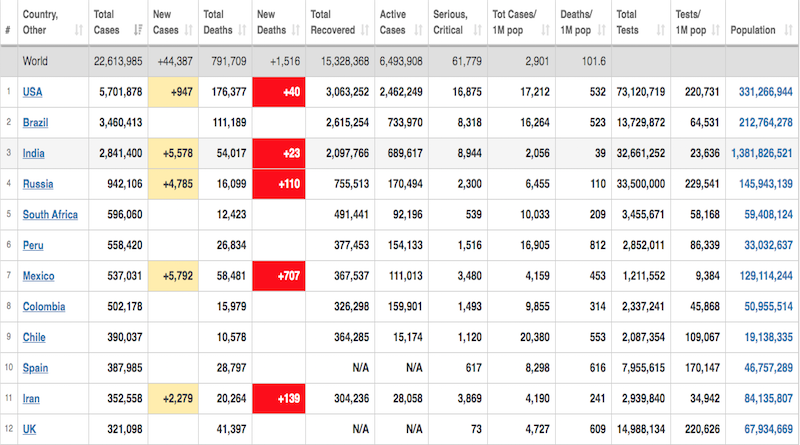Click Peru population 33,032,637 link
The image size is (800, 445).
(x=768, y=245)
